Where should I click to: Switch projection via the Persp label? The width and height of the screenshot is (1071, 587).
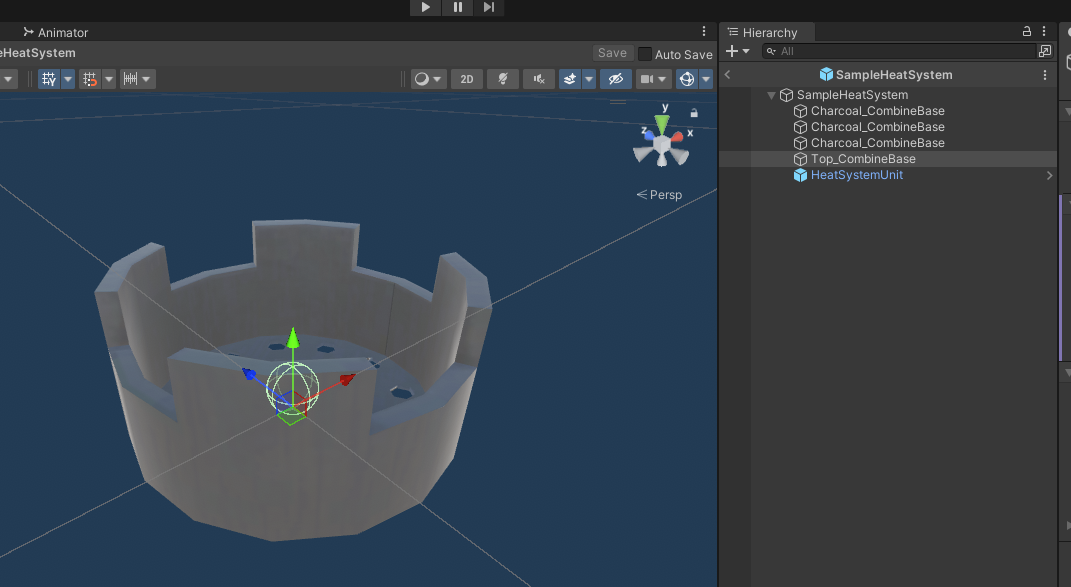[x=659, y=195]
